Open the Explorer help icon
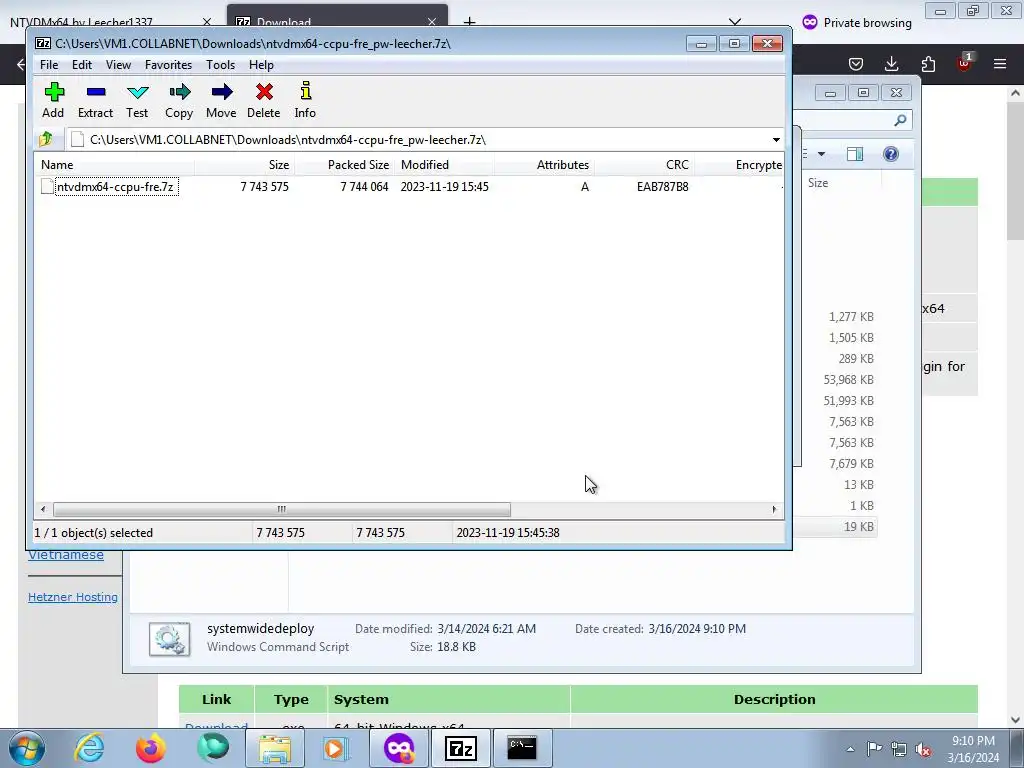 tap(891, 154)
